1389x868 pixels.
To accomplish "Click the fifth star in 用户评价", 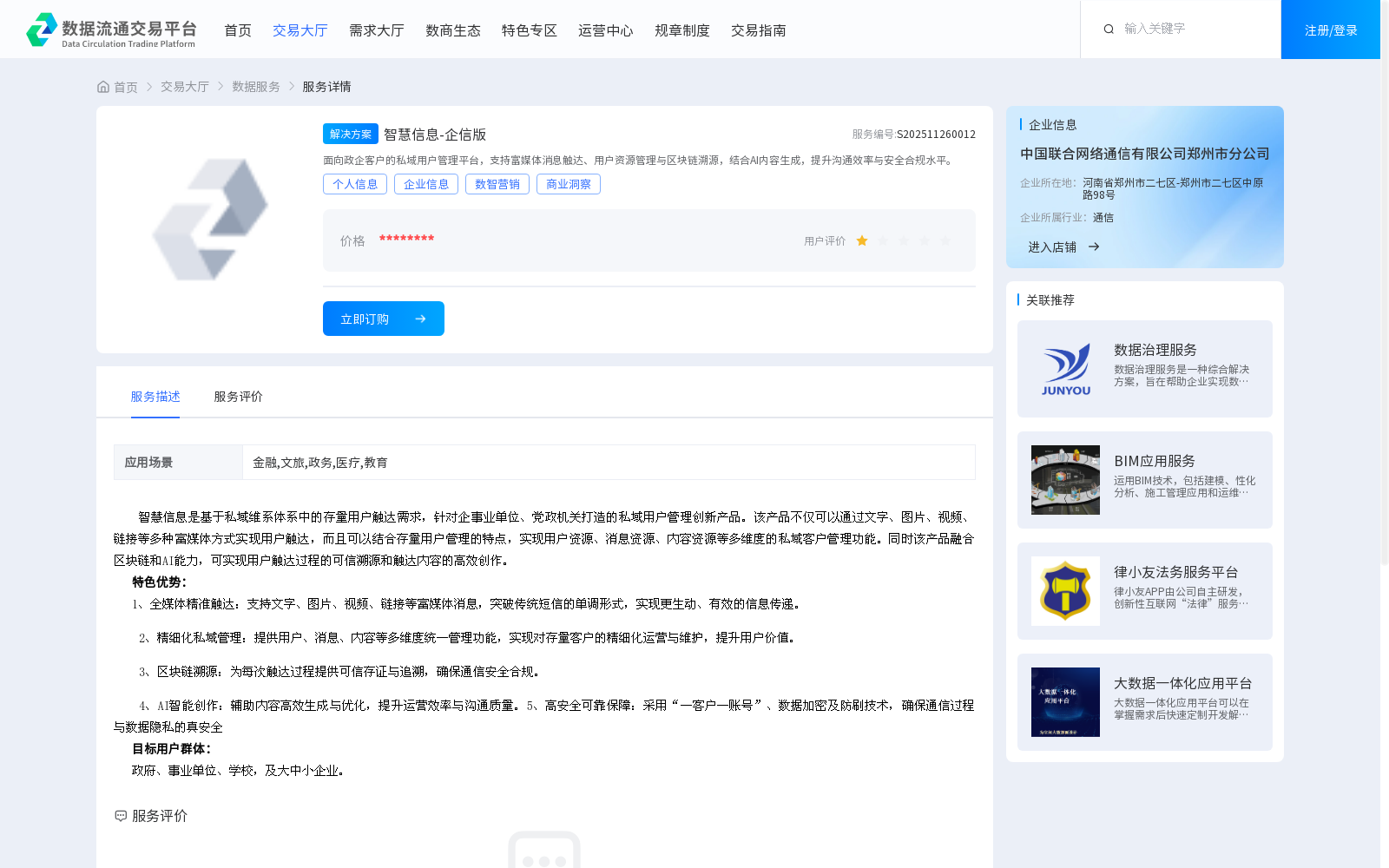I will tap(945, 241).
